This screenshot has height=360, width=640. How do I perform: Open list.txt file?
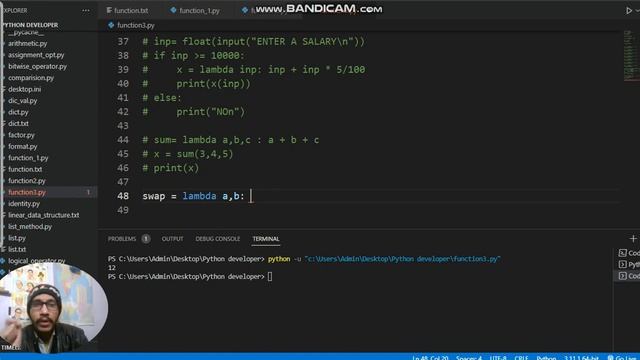[x=17, y=249]
